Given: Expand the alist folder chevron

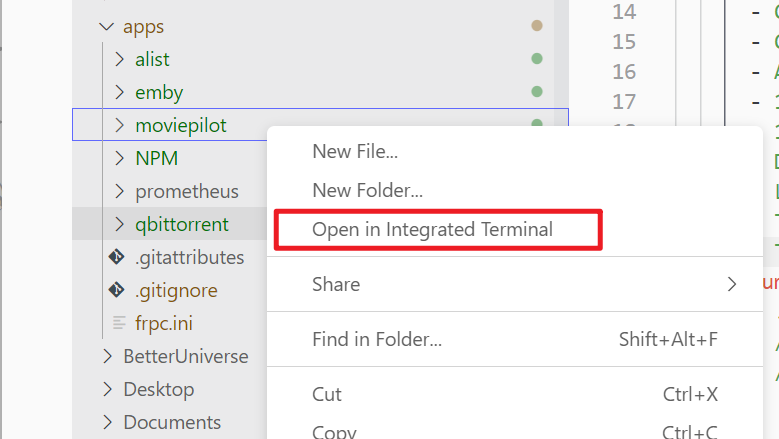Looking at the screenshot, I should coord(120,60).
